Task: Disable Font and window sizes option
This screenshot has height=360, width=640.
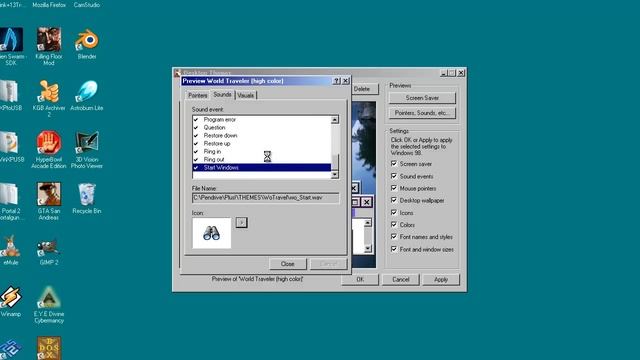Action: pos(394,249)
